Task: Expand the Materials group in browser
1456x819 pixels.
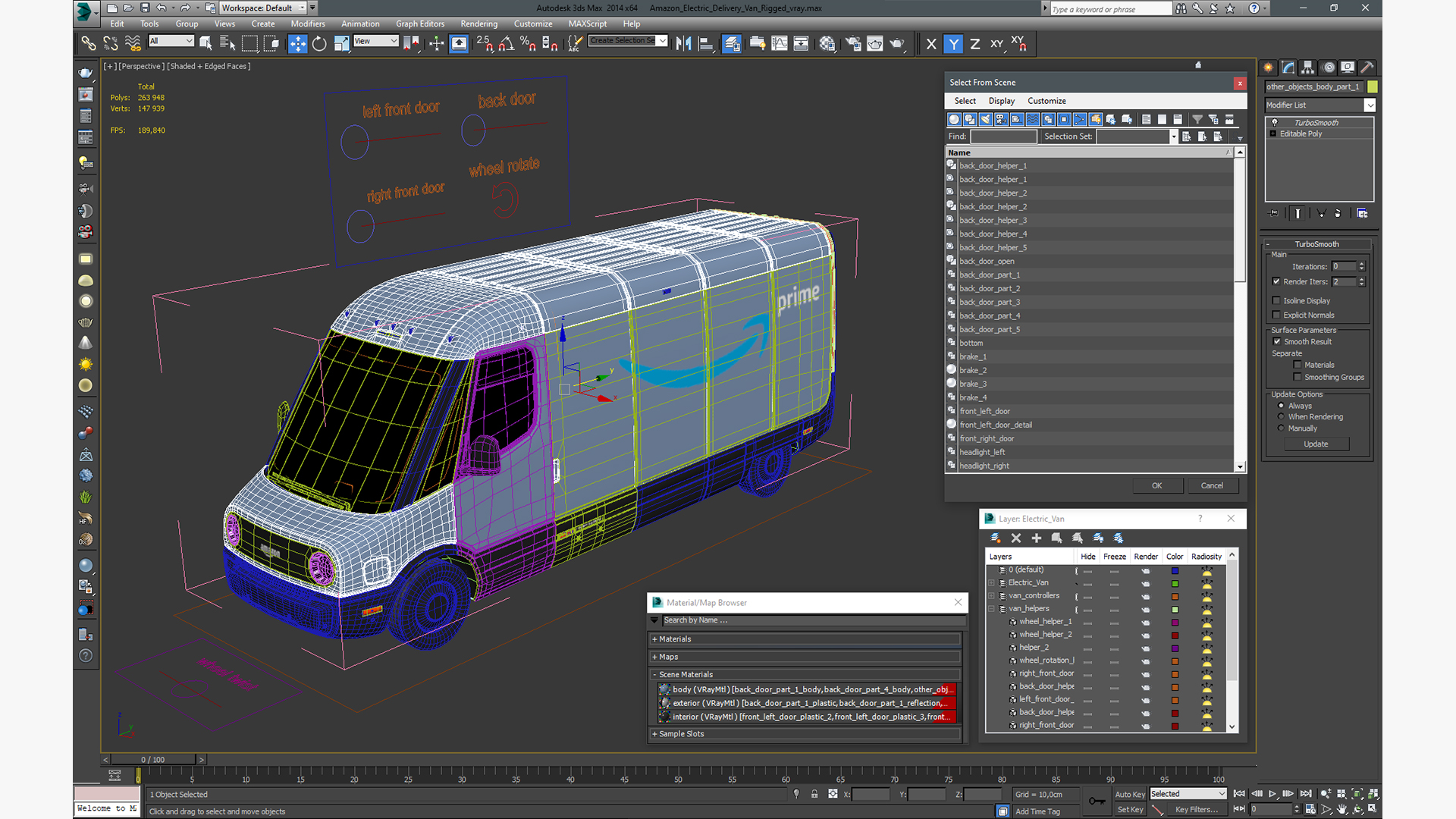Action: coord(807,639)
